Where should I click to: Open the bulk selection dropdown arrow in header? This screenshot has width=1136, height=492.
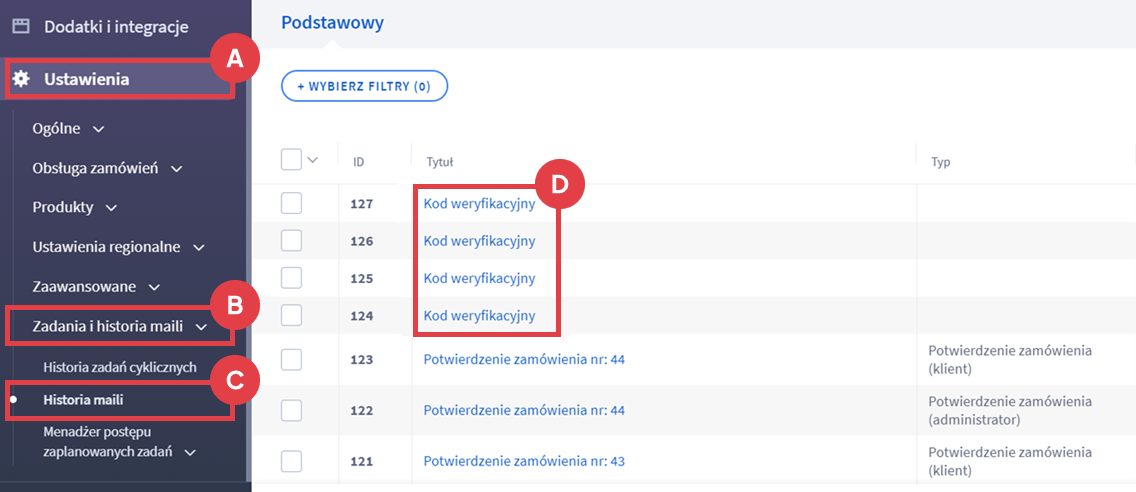click(312, 160)
